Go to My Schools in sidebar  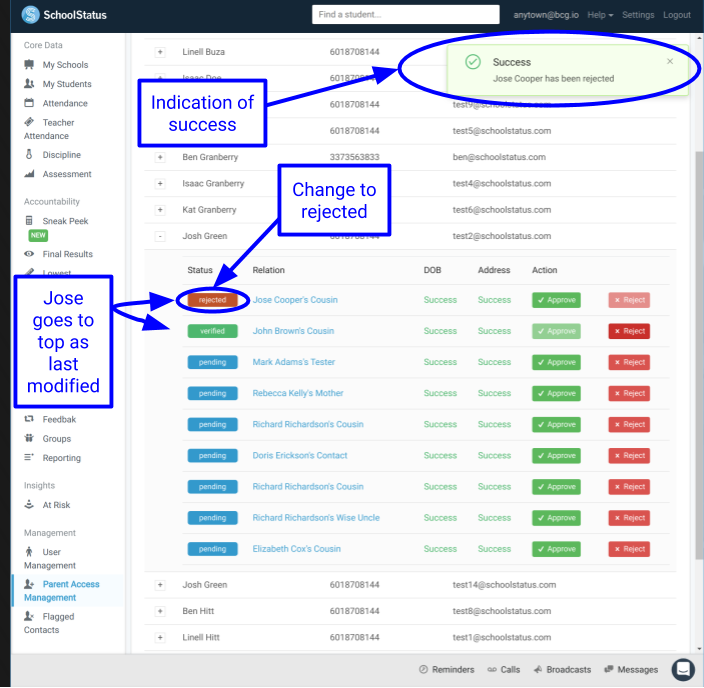point(65,65)
